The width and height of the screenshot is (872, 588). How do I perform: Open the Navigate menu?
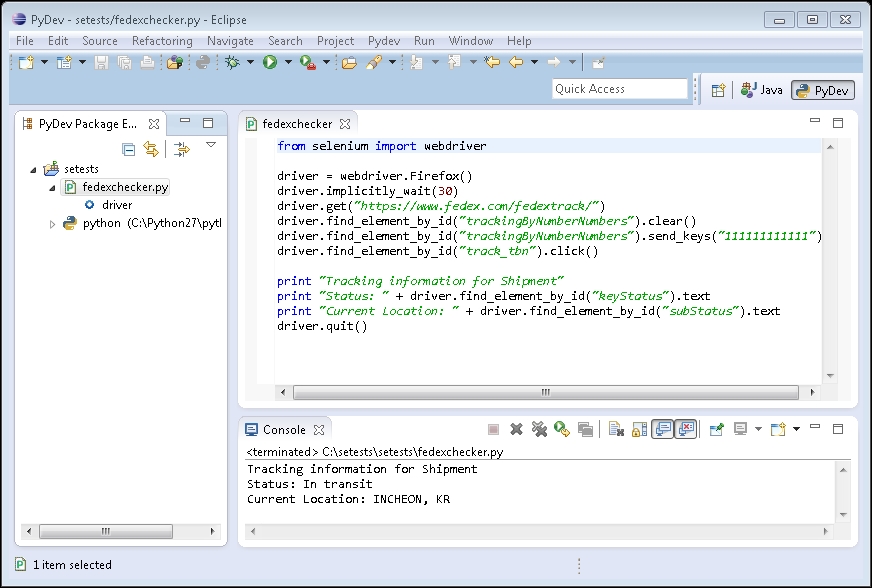pyautogui.click(x=230, y=41)
